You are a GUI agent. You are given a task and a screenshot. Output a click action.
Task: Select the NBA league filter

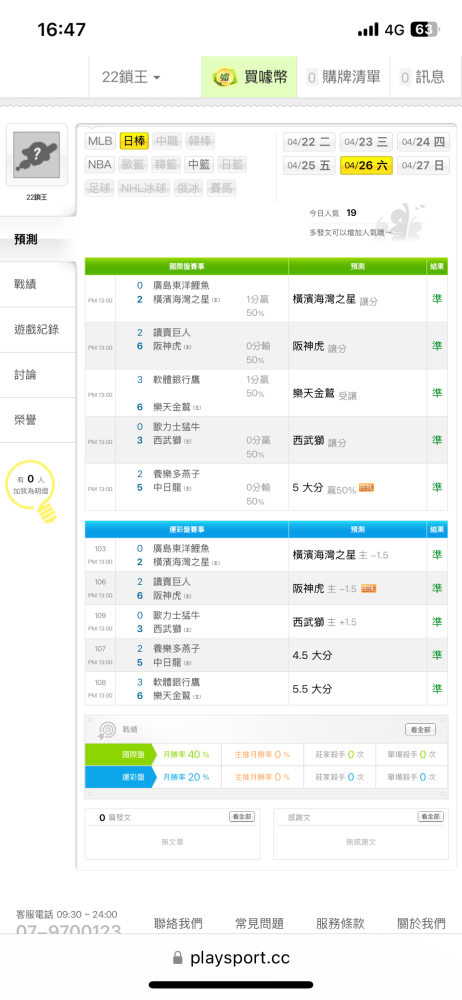(100, 165)
